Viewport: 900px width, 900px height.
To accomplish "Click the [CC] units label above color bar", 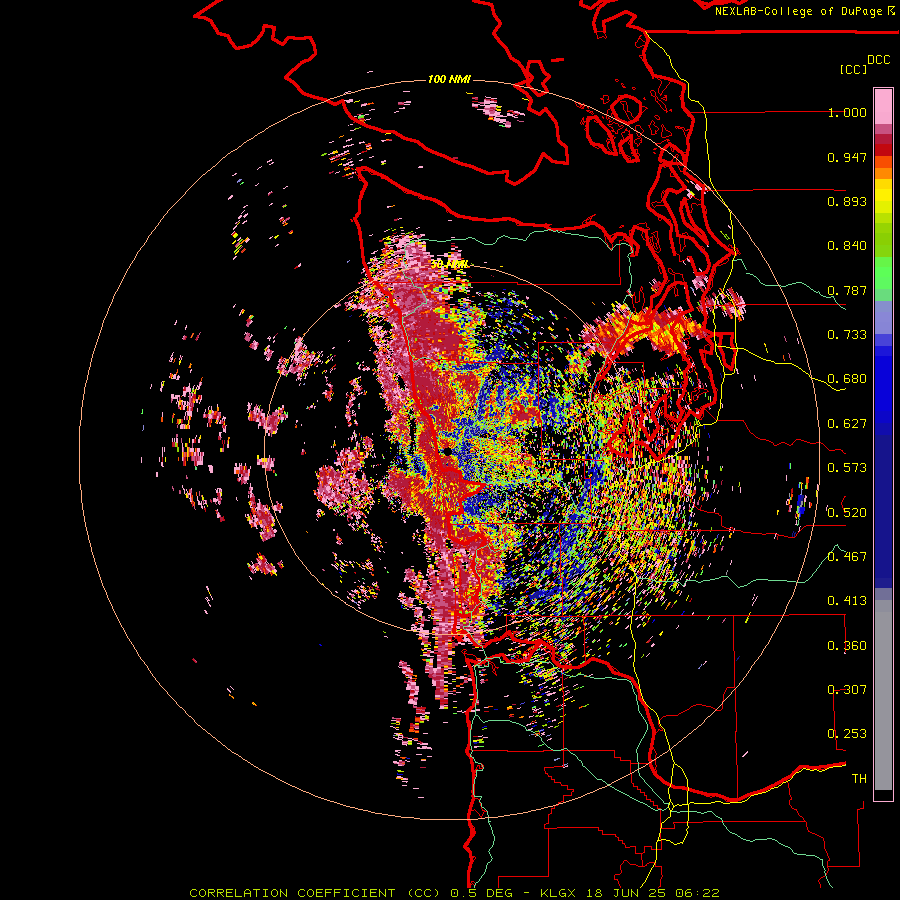I will 853,69.
